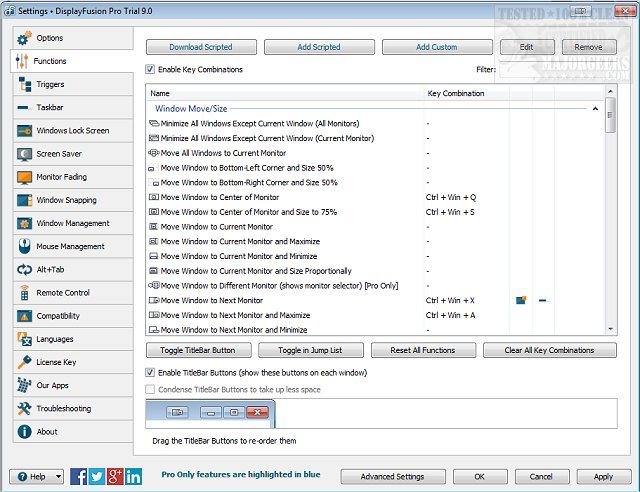The height and width of the screenshot is (492, 640).
Task: Click Clear All Key Combinations button
Action: coord(550,350)
